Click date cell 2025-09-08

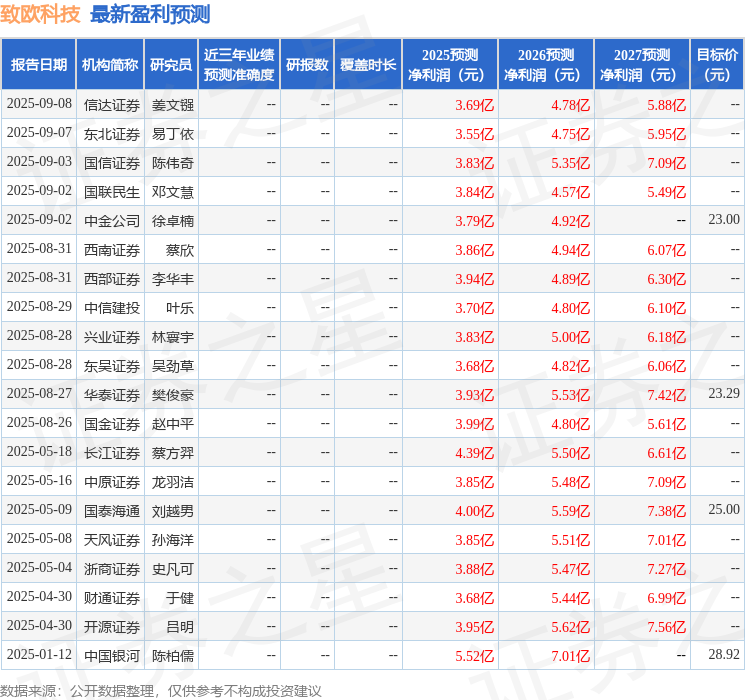tap(39, 104)
